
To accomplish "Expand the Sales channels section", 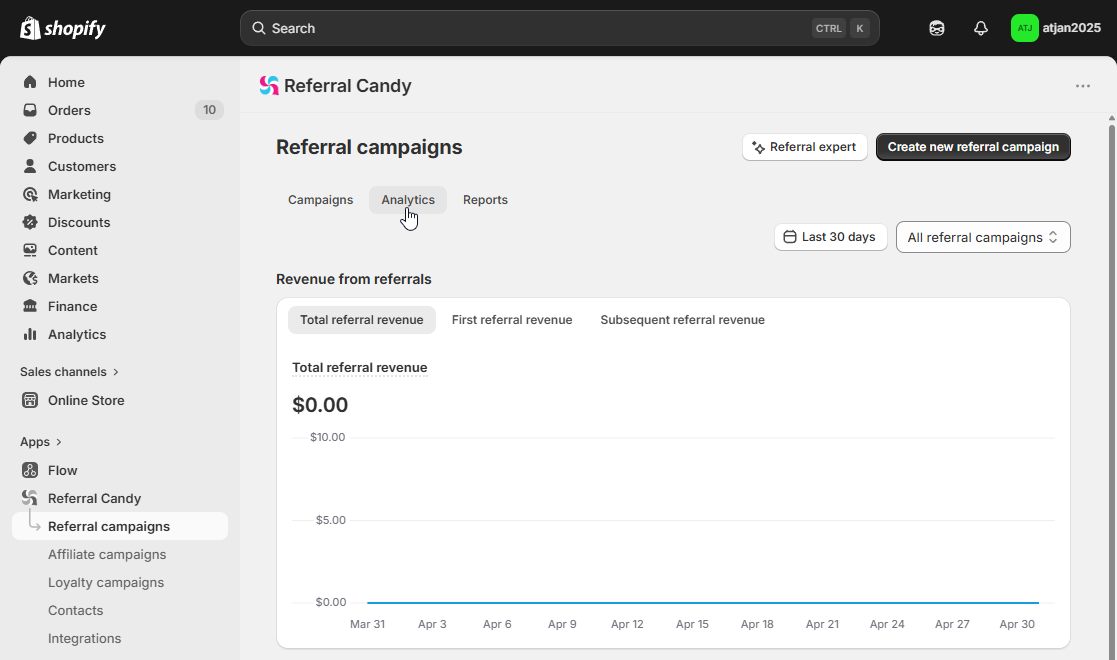I will (70, 371).
